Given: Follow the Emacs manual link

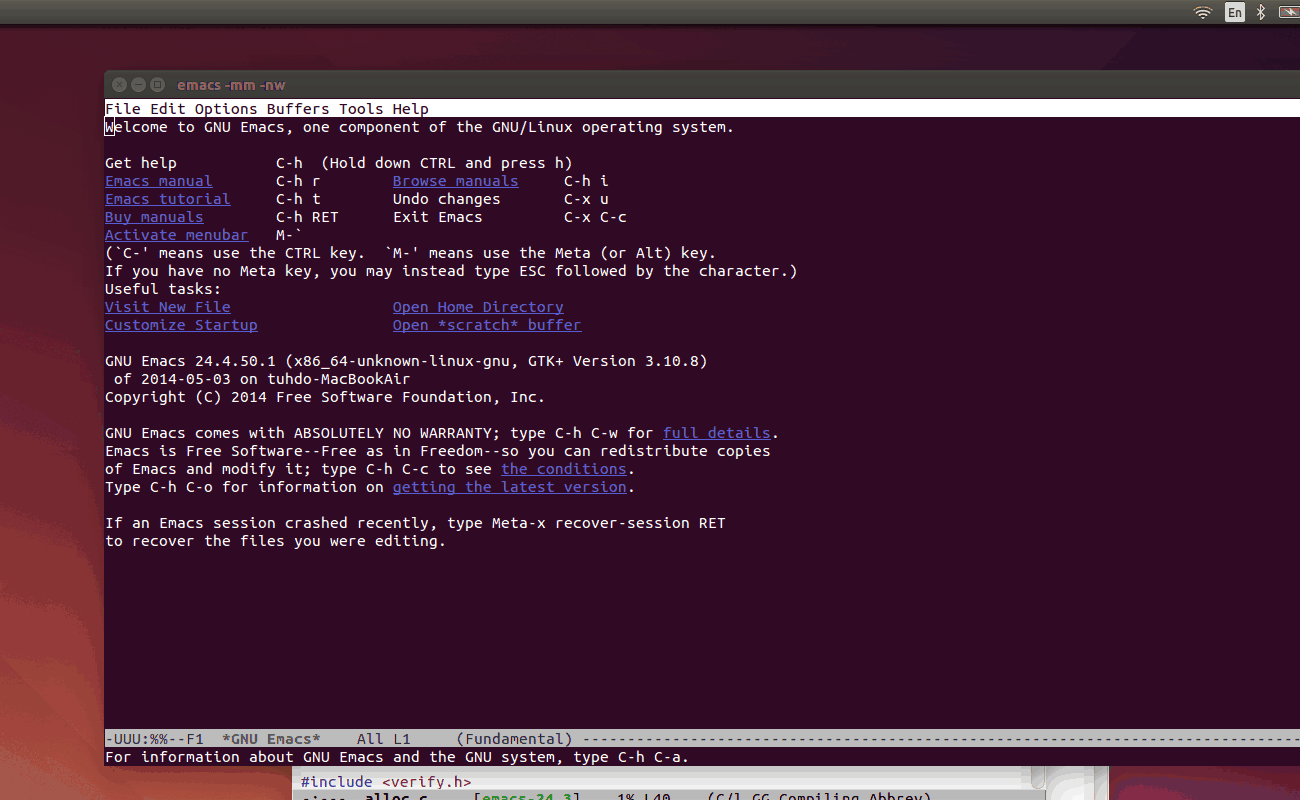Looking at the screenshot, I should pyautogui.click(x=159, y=181).
